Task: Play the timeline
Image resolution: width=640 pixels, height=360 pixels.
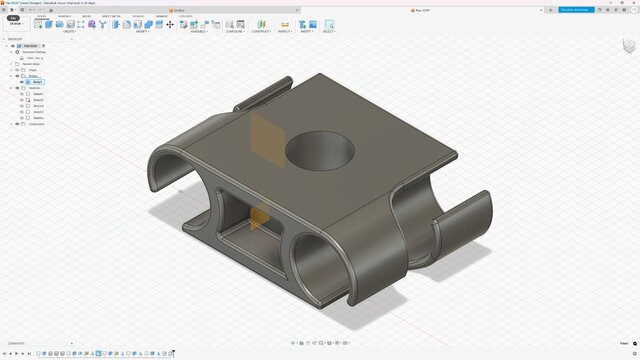Action: (x=16, y=353)
